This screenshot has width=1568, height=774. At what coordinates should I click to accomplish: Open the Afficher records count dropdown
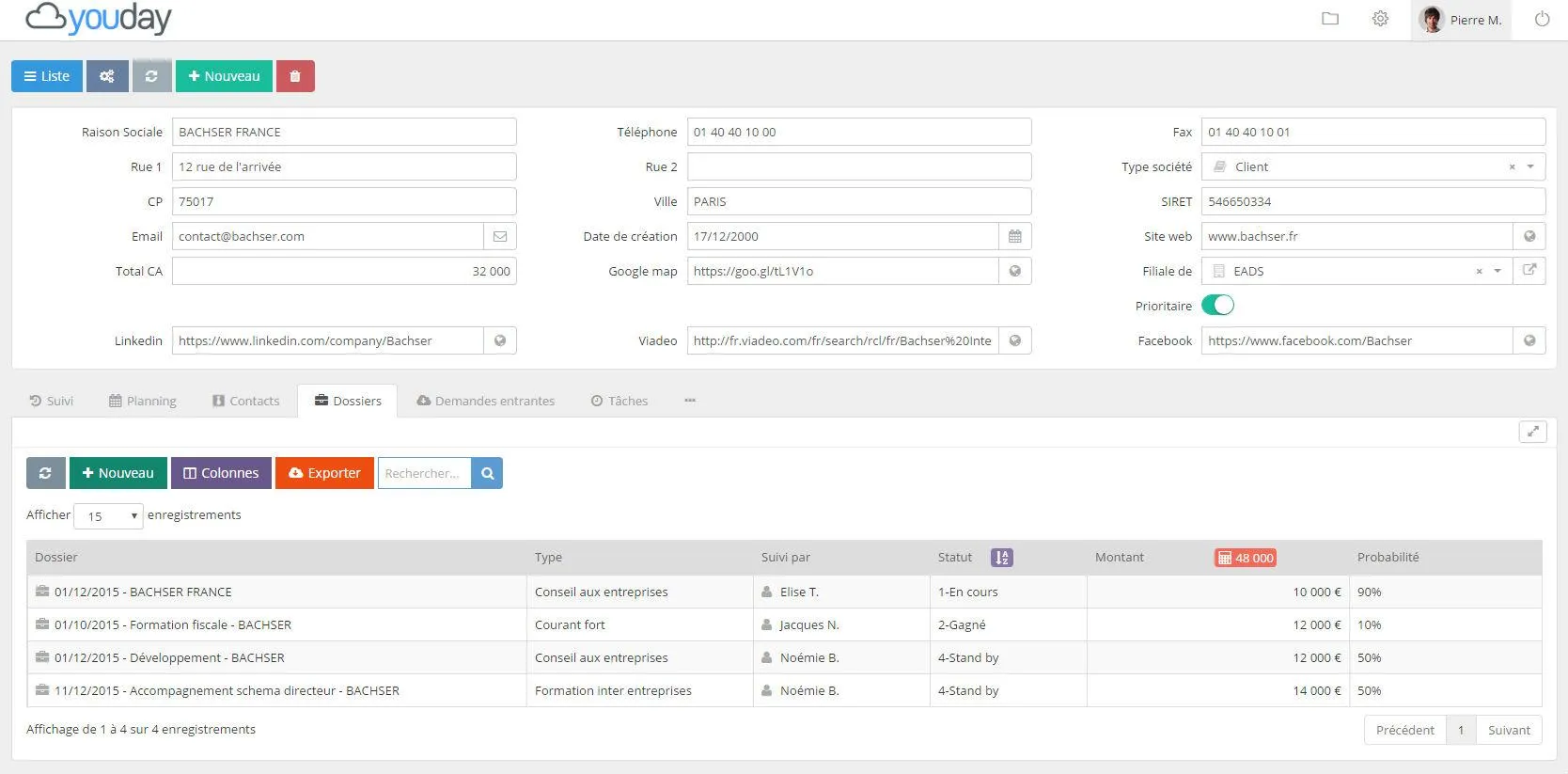coord(108,516)
